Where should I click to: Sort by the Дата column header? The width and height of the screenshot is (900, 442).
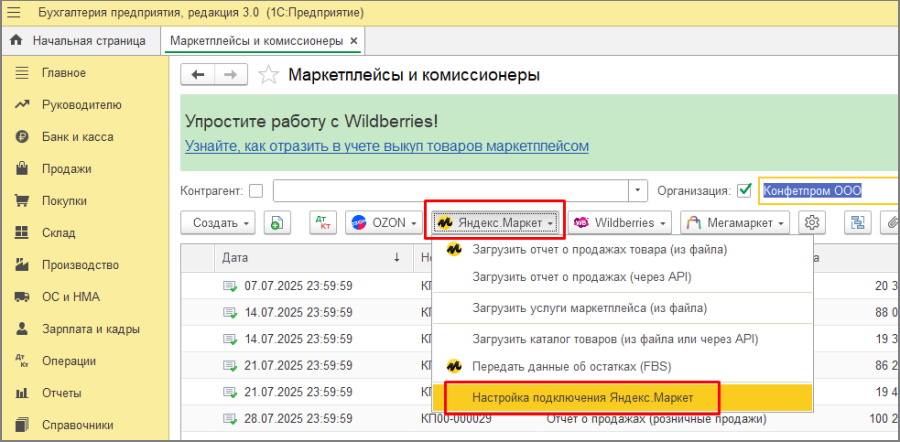[313, 258]
